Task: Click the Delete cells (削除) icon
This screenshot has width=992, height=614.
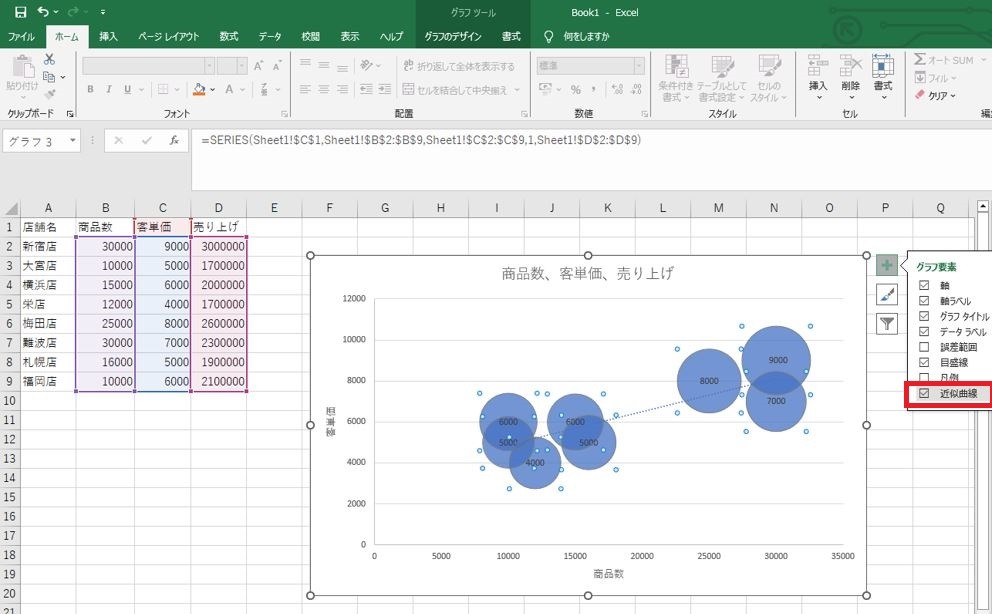Action: tap(851, 65)
